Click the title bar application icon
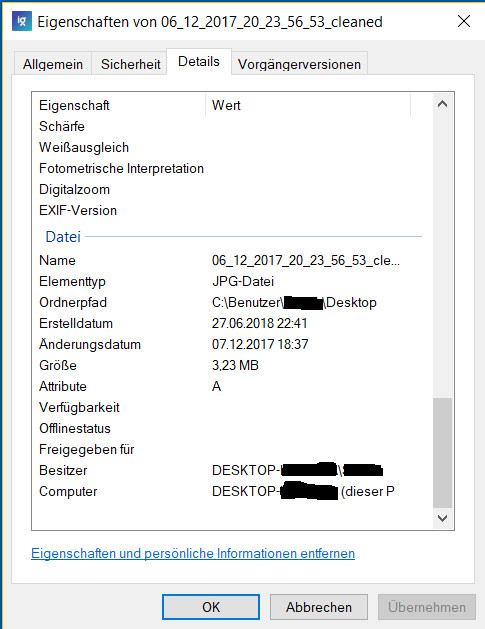This screenshot has width=485, height=629. (x=22, y=21)
